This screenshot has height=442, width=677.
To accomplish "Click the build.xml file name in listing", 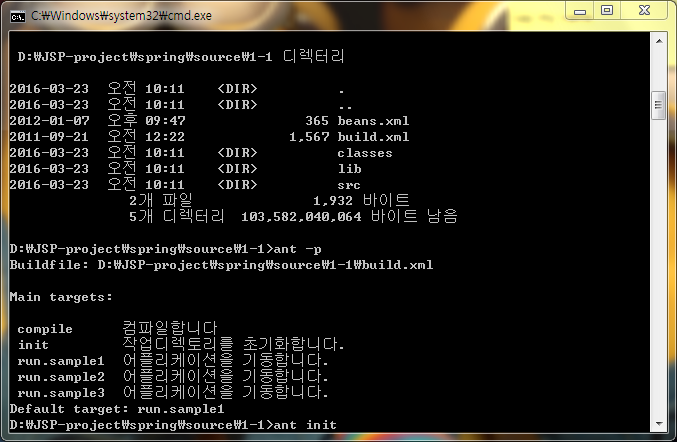I will (373, 137).
